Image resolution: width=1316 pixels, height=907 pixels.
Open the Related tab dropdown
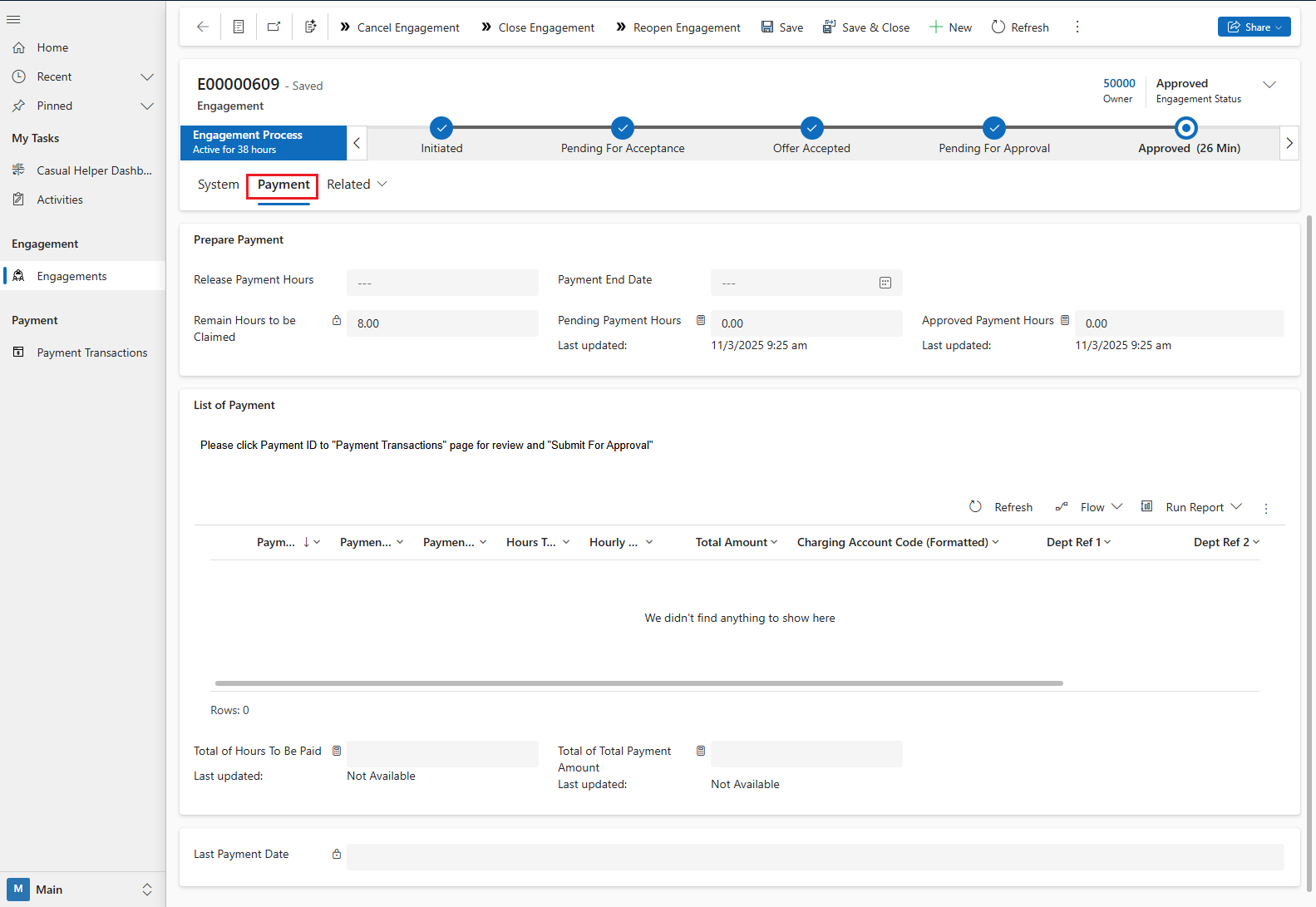357,185
